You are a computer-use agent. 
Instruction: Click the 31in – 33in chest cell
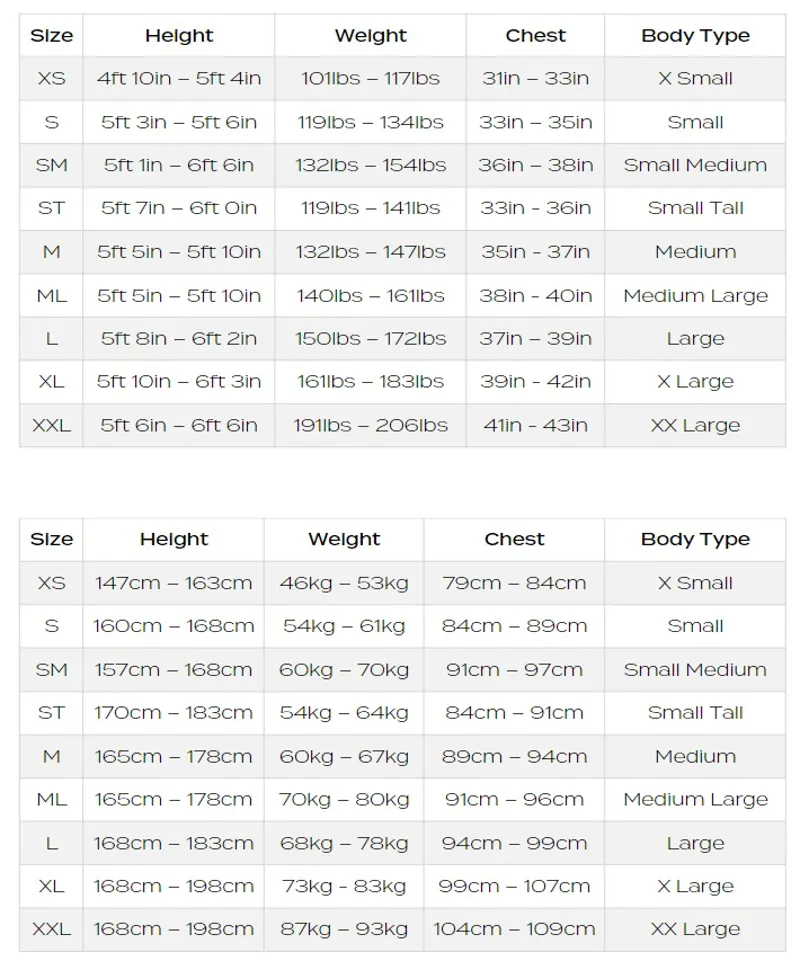(x=535, y=79)
